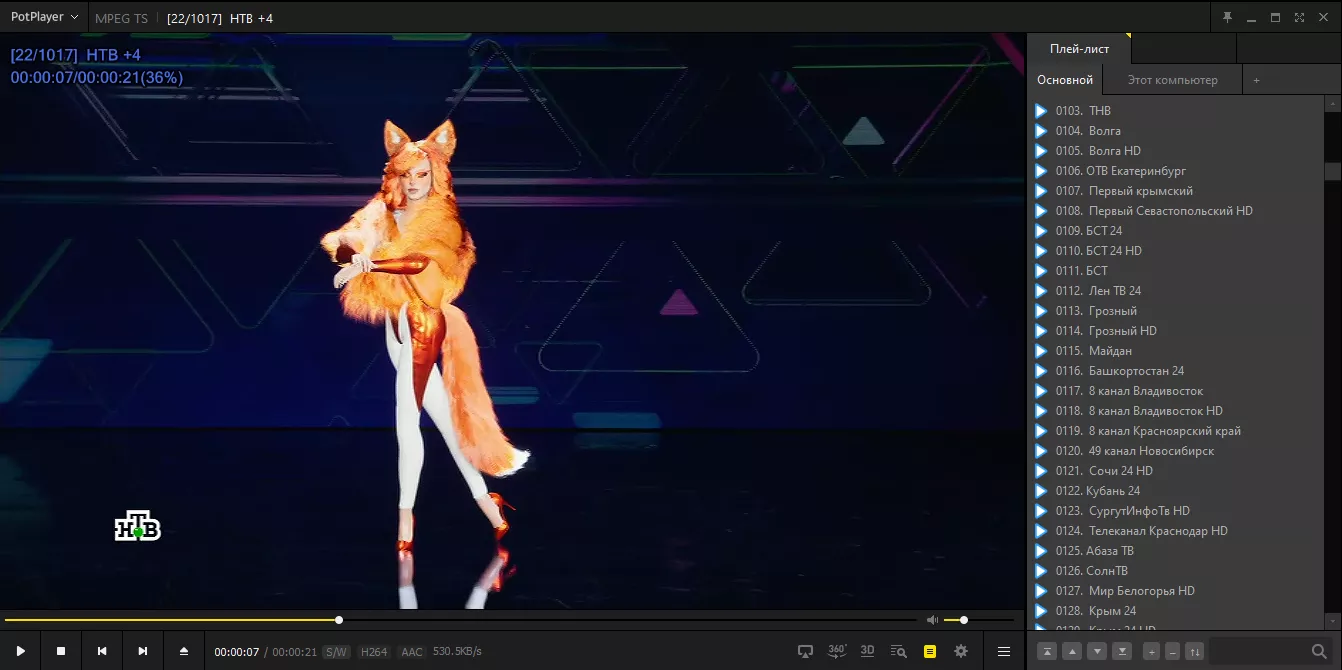Select 0127. Мир Белогорья HD channel
Screen dimensions: 1342x670
tap(1175, 591)
